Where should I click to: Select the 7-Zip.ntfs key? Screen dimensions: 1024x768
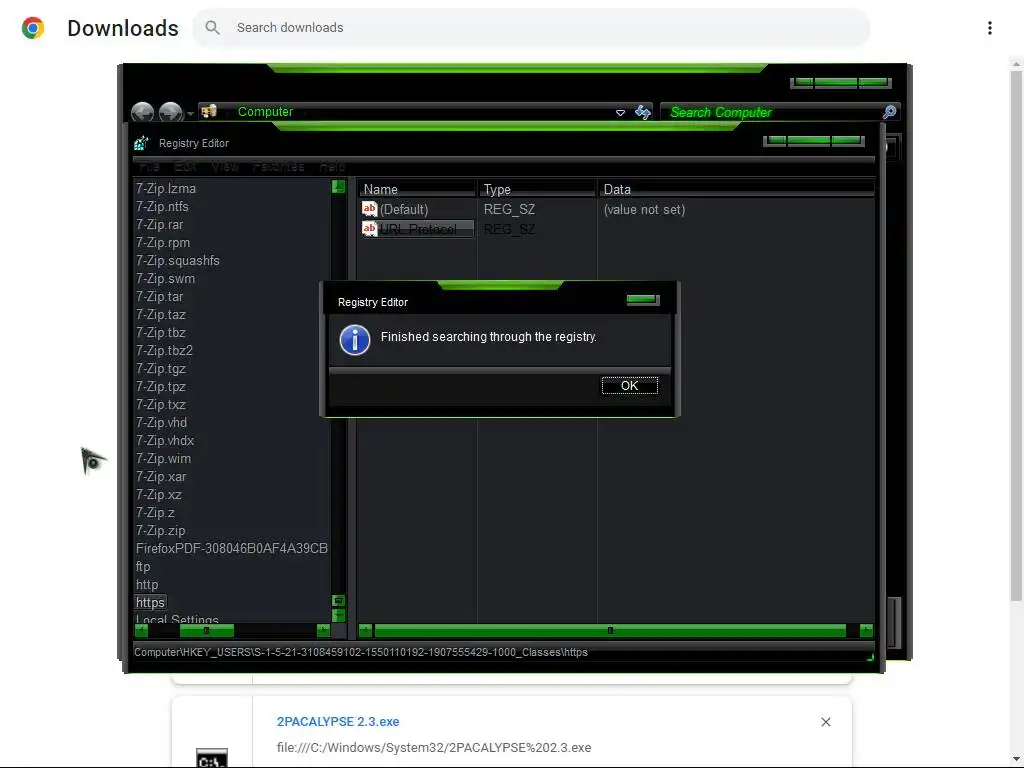tap(162, 206)
